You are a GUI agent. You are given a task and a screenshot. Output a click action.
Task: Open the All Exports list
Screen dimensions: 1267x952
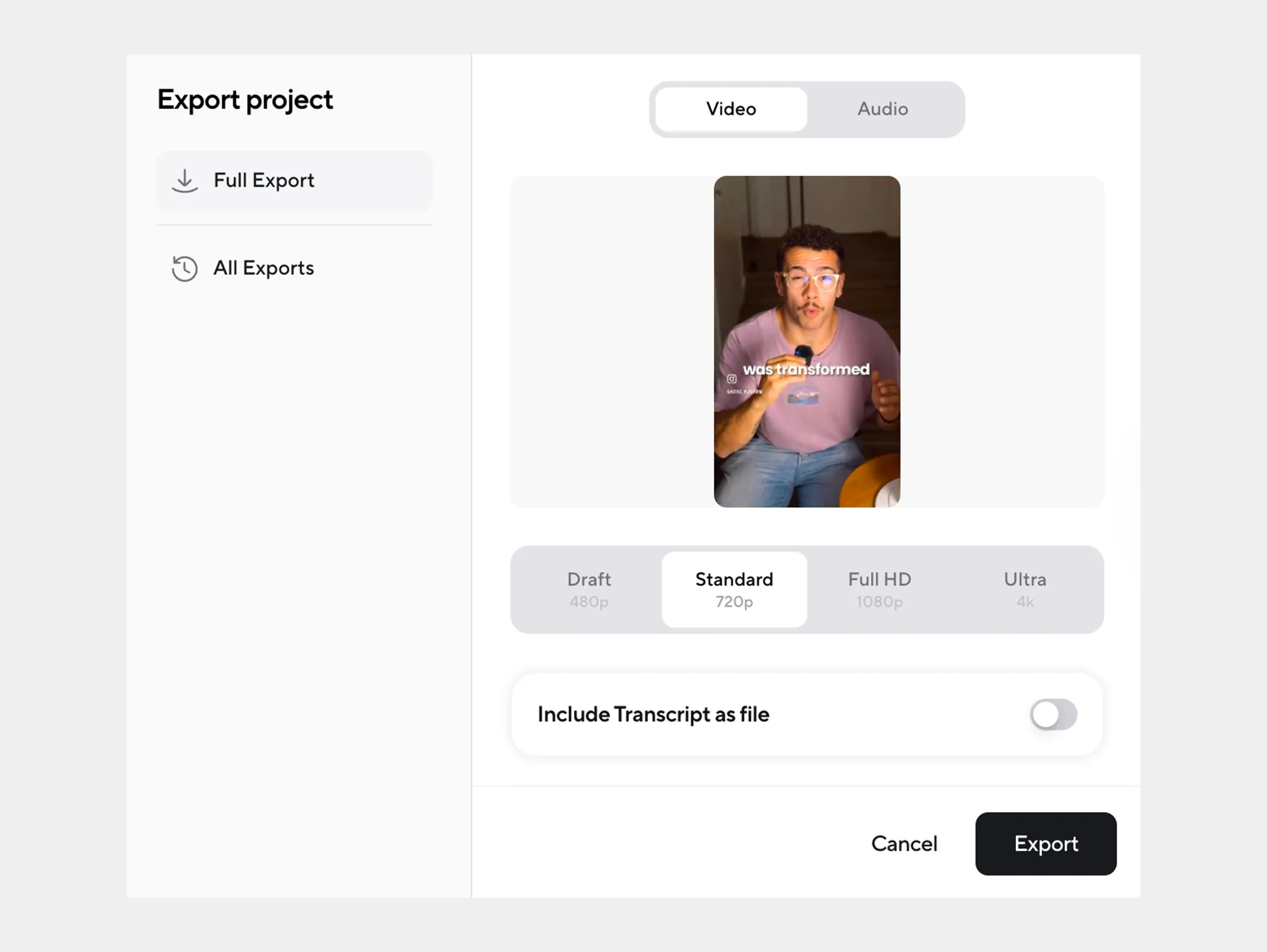(x=264, y=269)
